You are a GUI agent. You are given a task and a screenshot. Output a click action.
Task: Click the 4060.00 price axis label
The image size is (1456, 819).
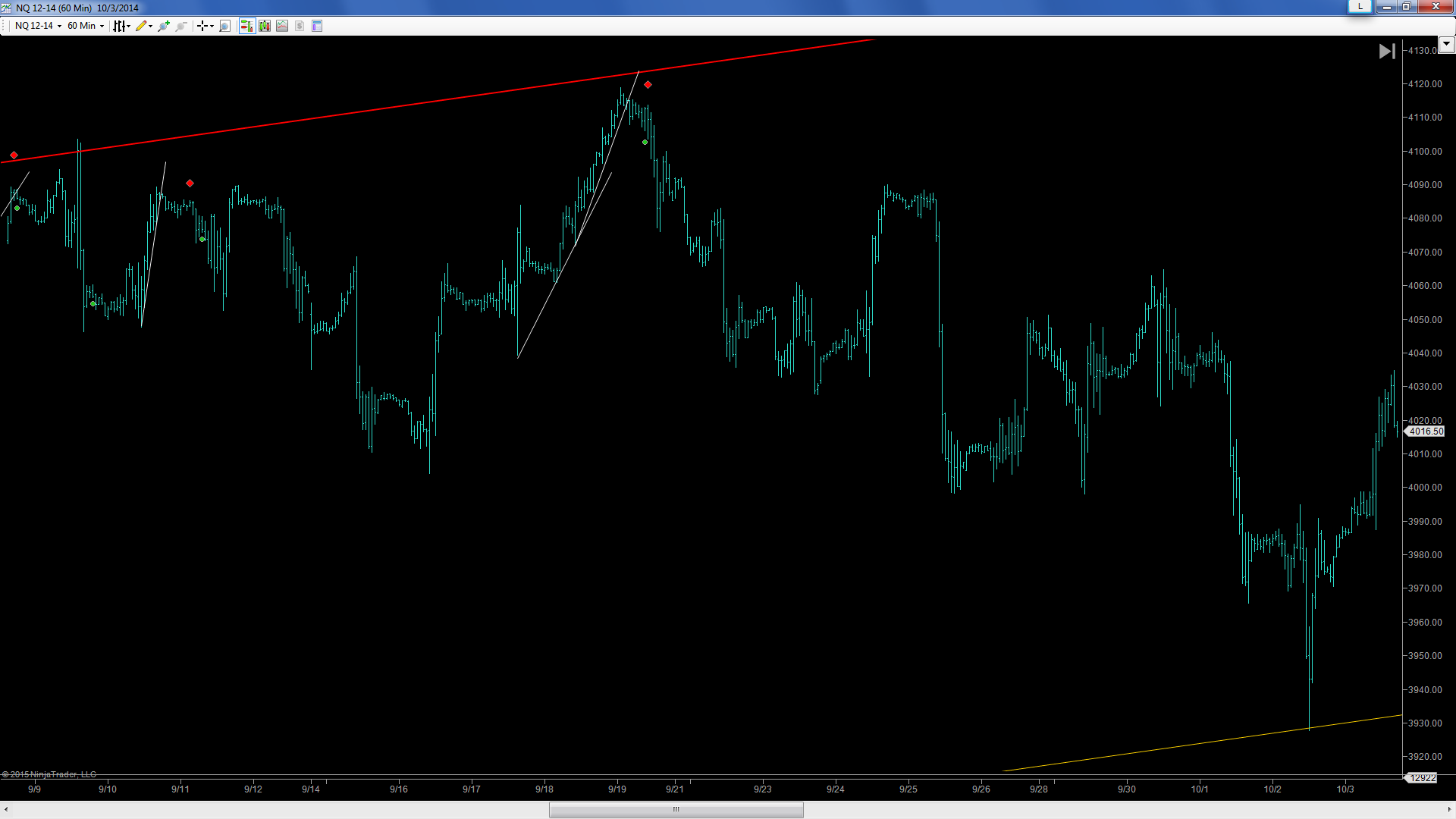[1425, 286]
